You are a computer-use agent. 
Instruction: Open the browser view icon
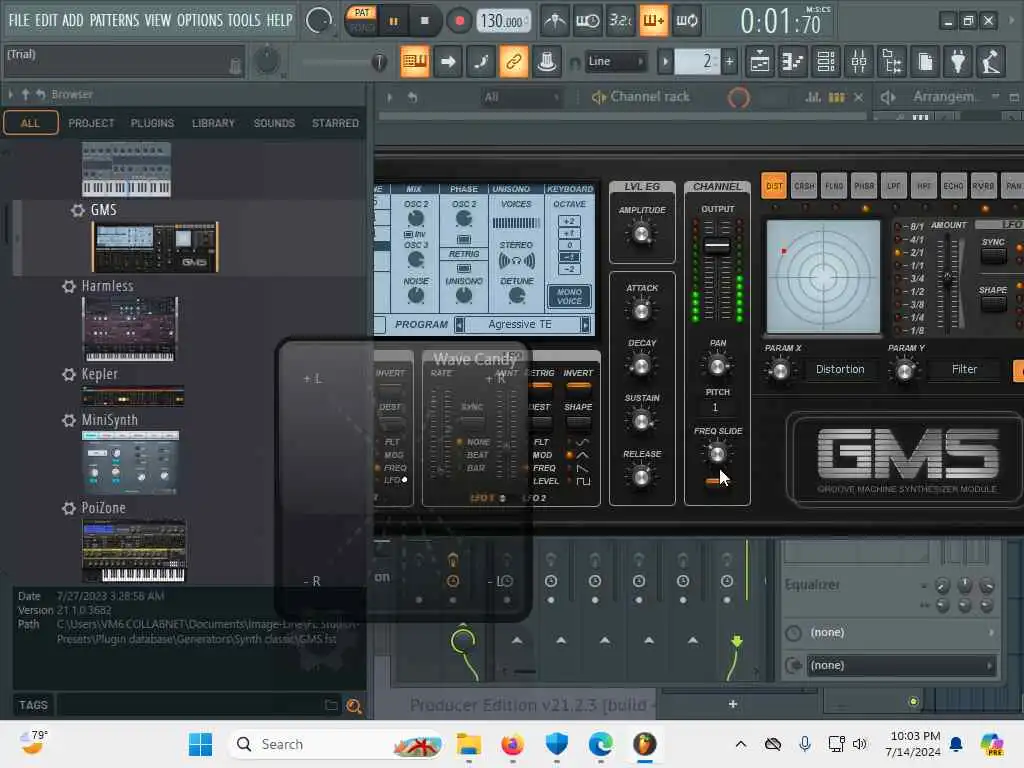pos(892,62)
